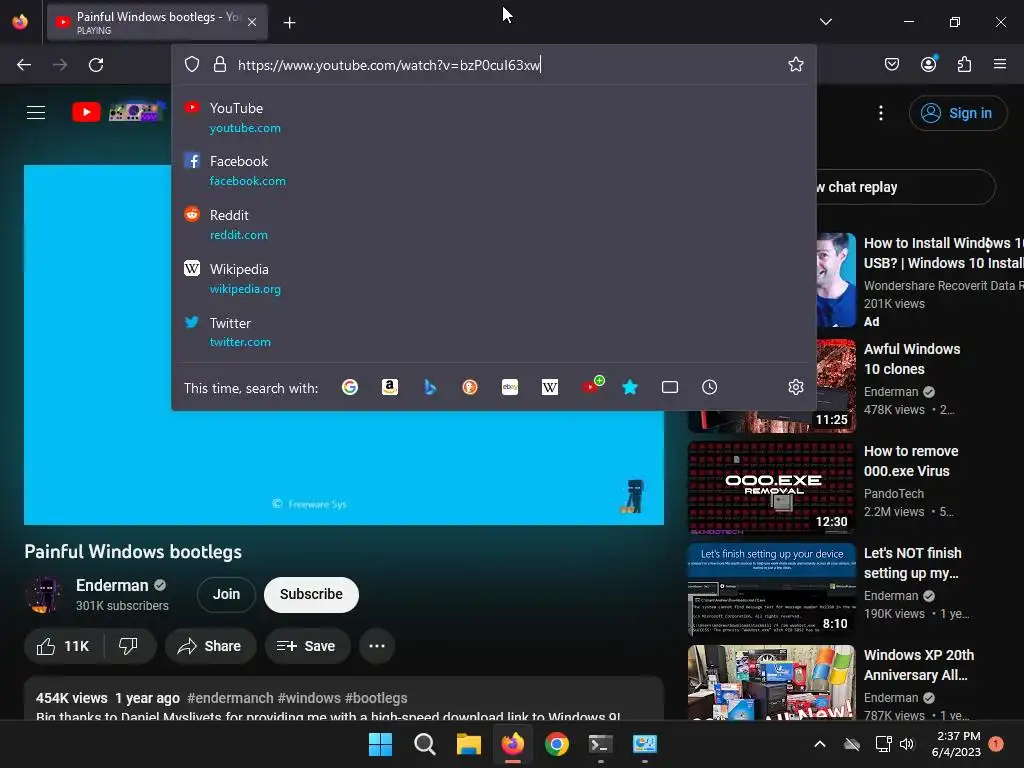1024x768 pixels.
Task: Expand the list all tabs chevron
Action: tap(826, 22)
